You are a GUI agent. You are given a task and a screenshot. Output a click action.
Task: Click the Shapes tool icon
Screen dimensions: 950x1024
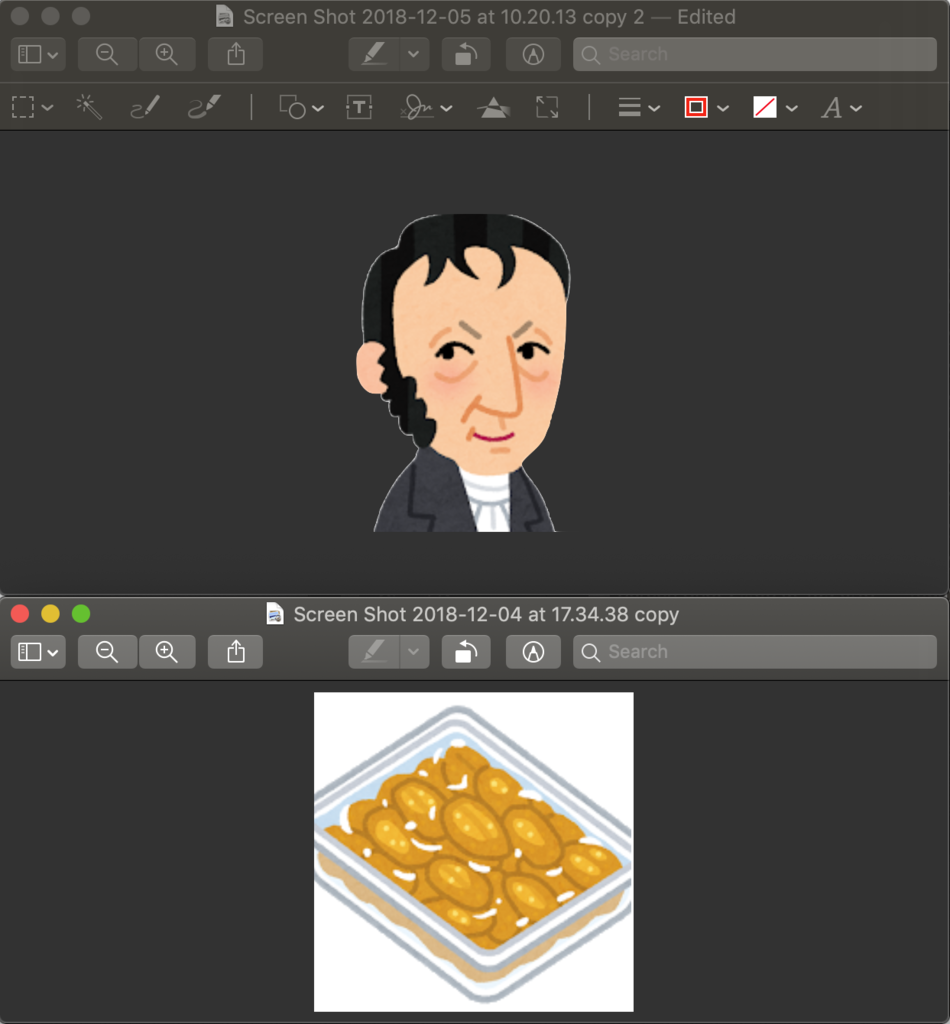click(x=292, y=107)
